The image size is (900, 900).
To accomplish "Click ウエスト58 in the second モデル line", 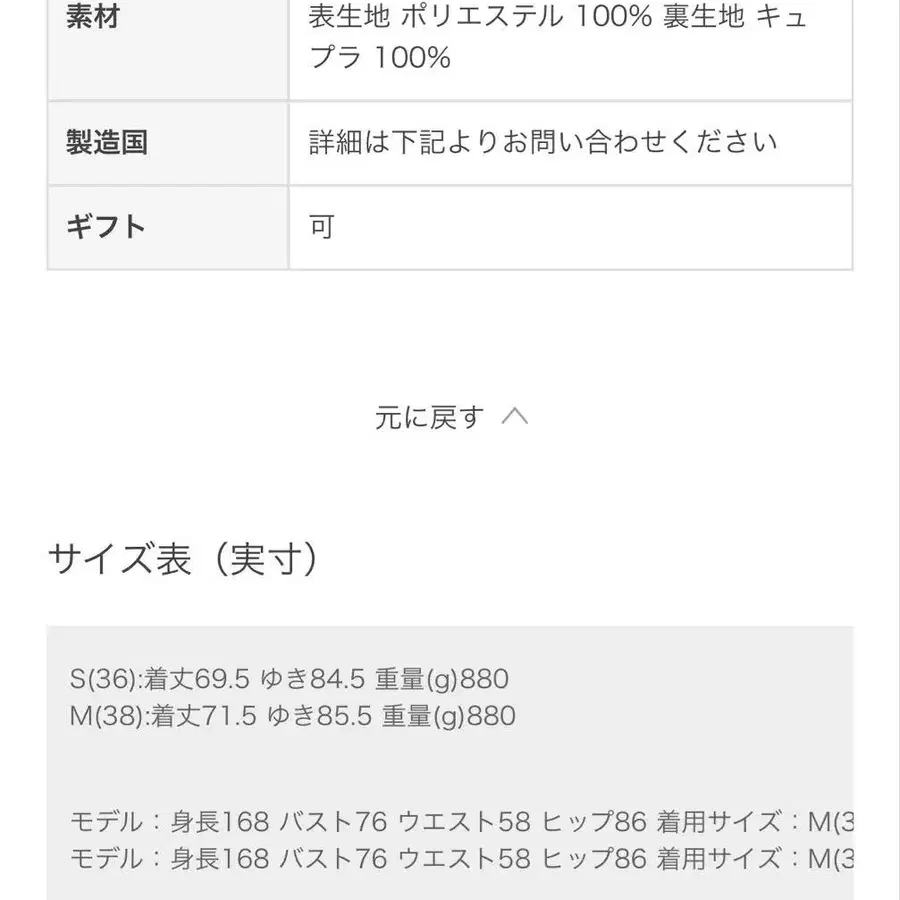I will pos(464,858).
